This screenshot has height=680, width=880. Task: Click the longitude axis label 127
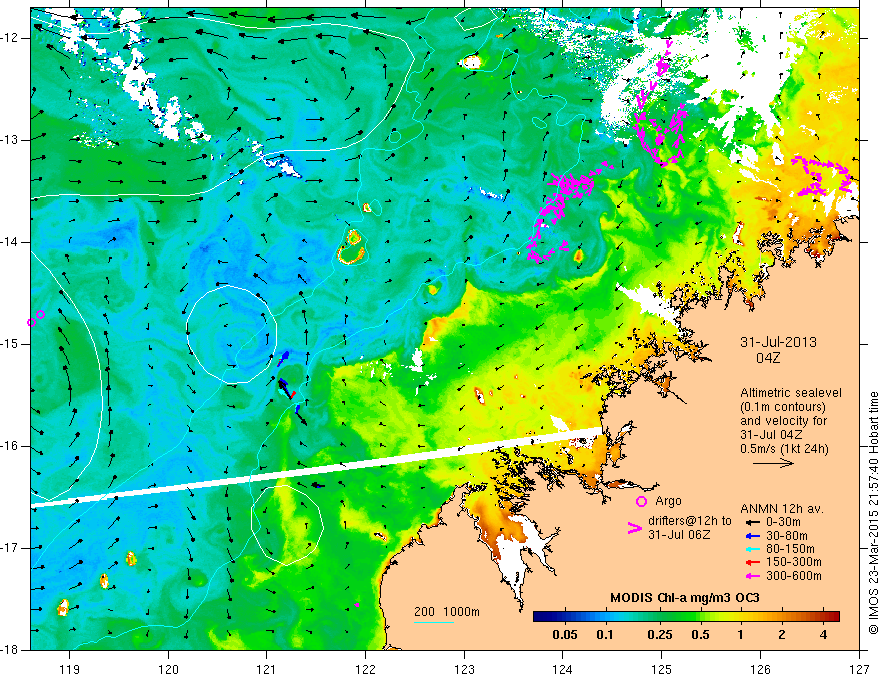[x=859, y=669]
